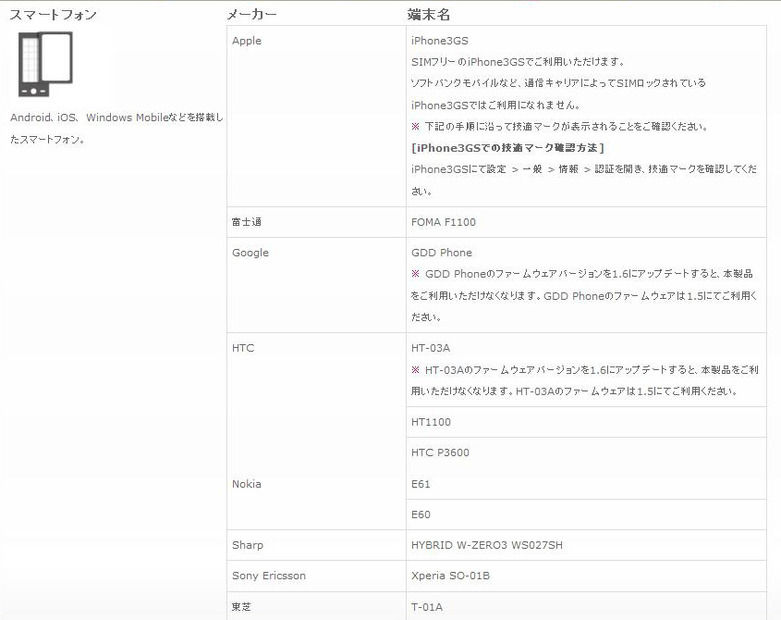Click the 端末名 column header

[428, 15]
